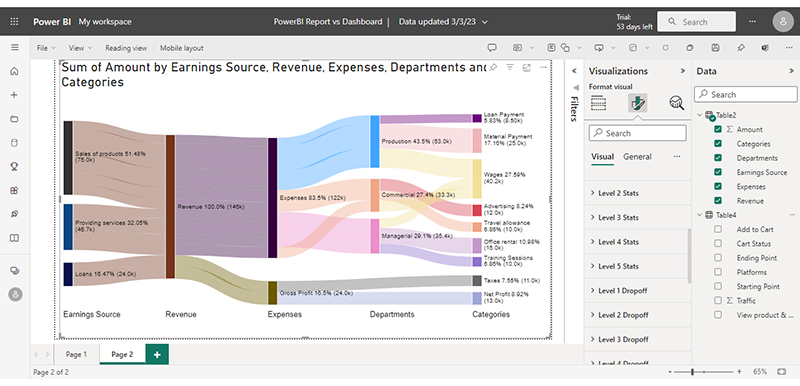Image resolution: width=800 pixels, height=386 pixels.
Task: Click the save icon in toolbar
Action: click(x=715, y=48)
